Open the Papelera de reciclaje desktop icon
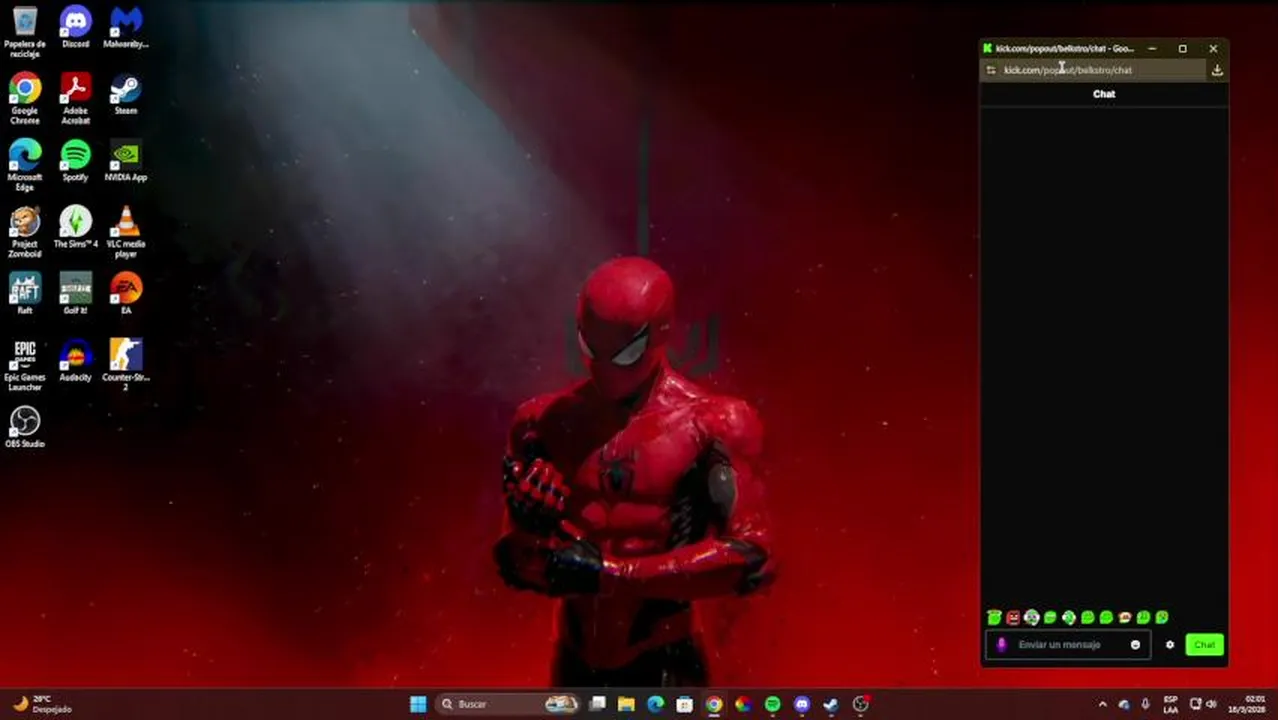Viewport: 1278px width, 720px height. pos(25,31)
